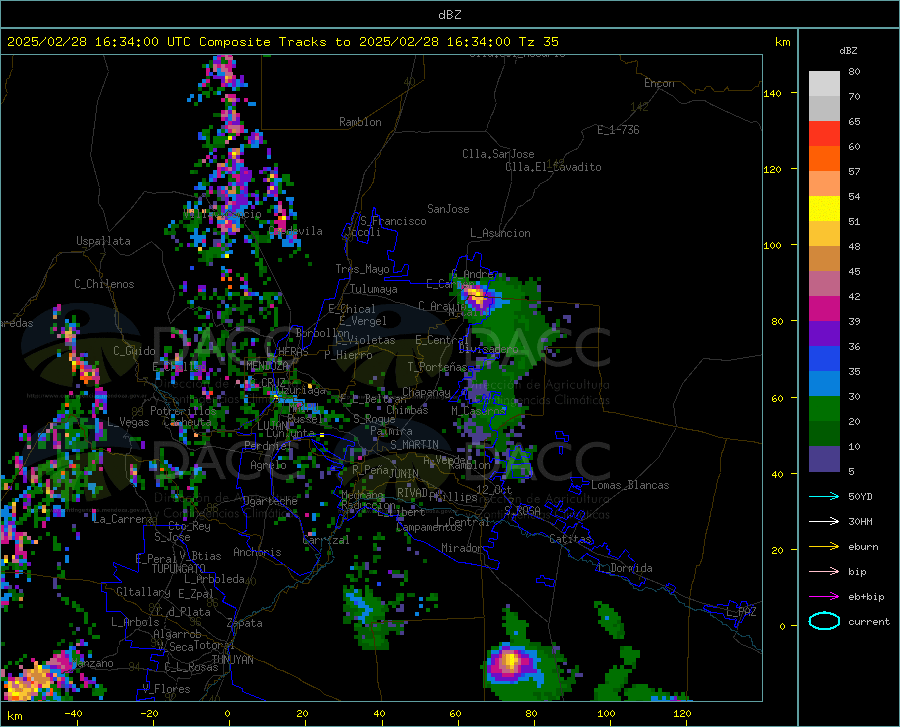Click the slate purple 10 dBZ swatch
Viewport: 900px width, 727px height.
(x=824, y=458)
